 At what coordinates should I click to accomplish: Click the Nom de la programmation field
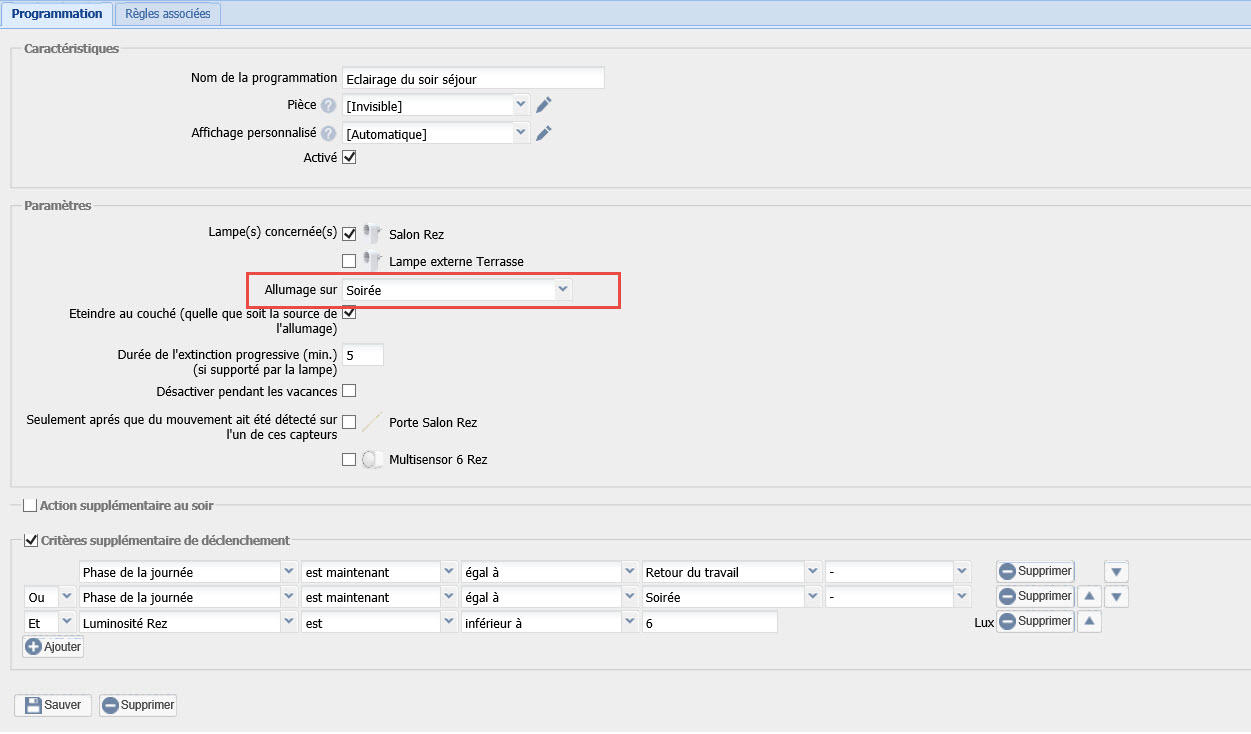click(473, 78)
